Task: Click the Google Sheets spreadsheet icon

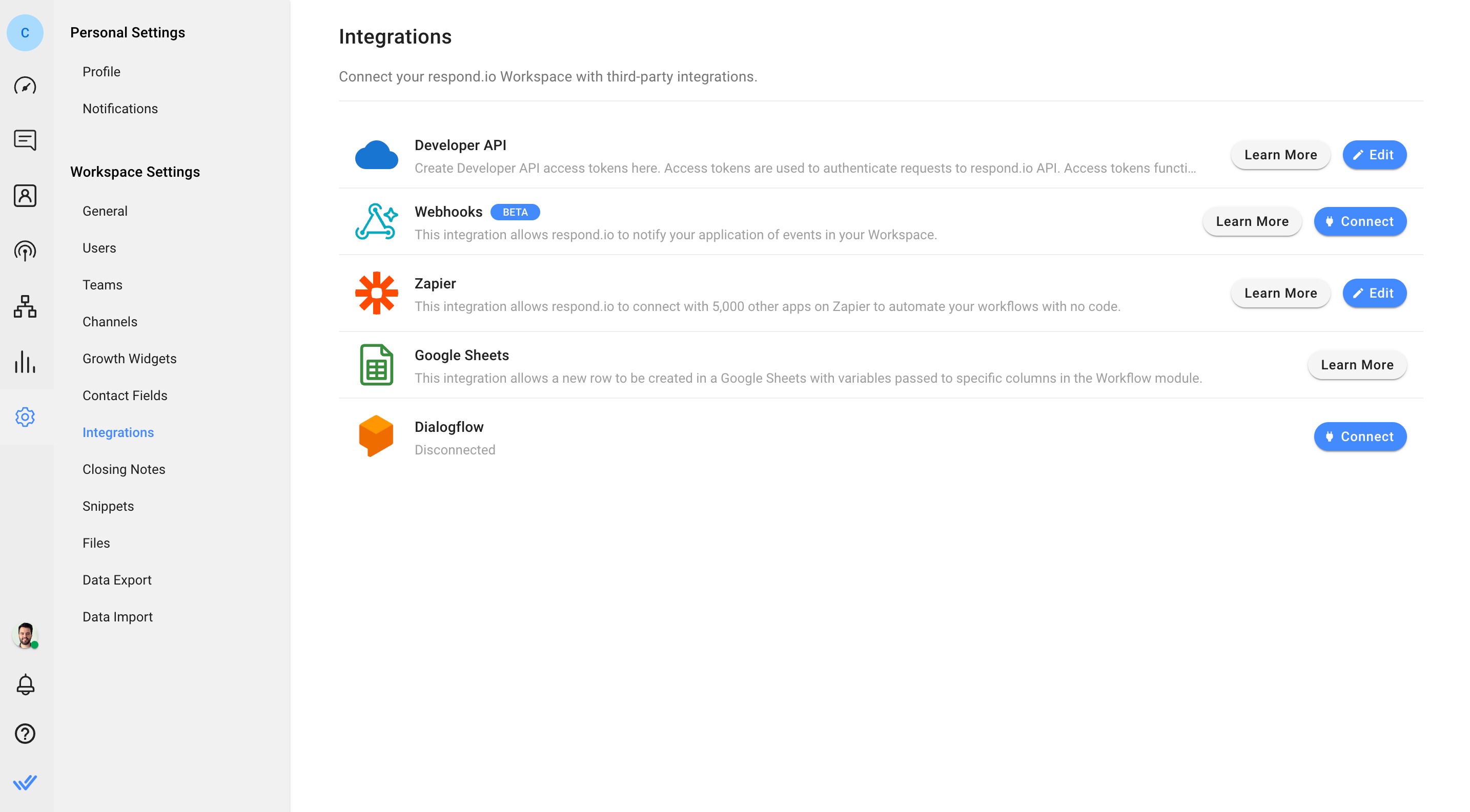Action: tap(377, 364)
